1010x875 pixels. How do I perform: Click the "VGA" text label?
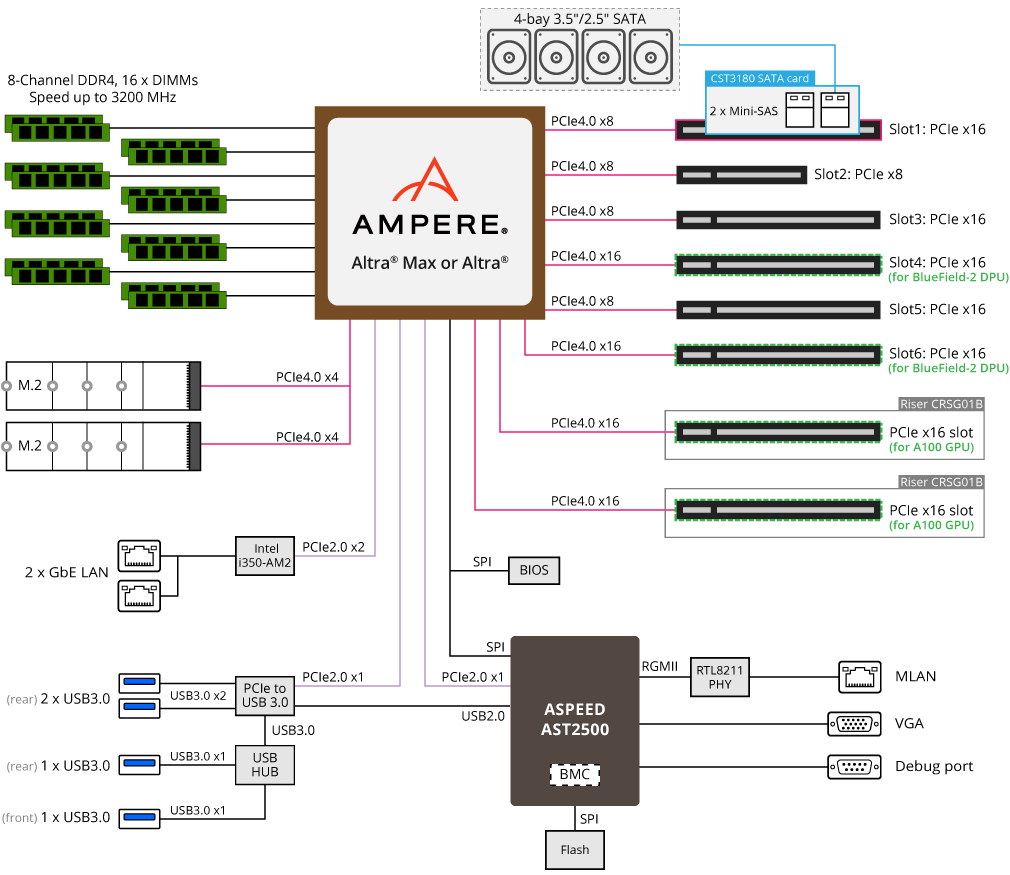click(909, 724)
